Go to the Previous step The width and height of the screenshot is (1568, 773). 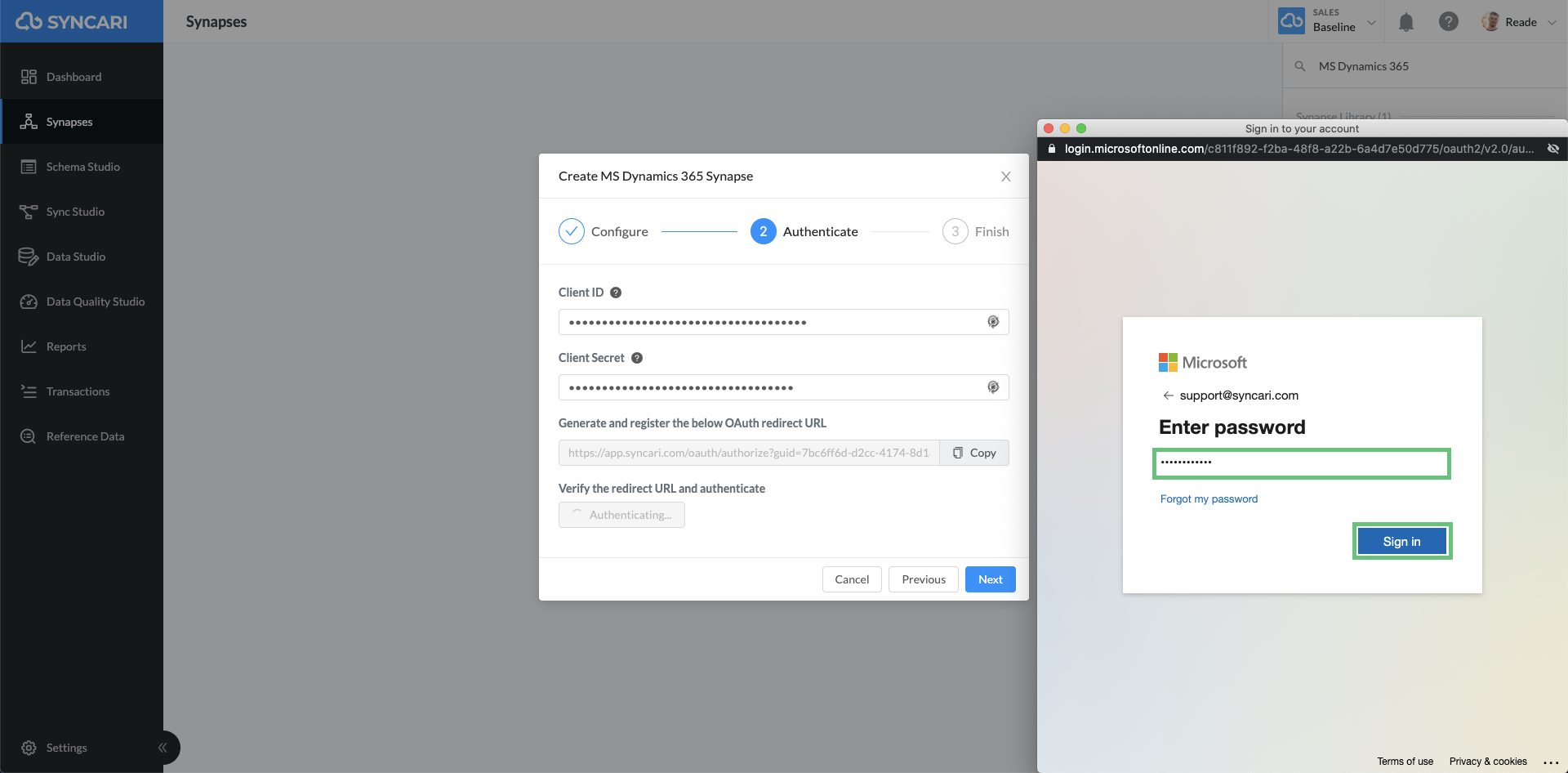coord(924,579)
